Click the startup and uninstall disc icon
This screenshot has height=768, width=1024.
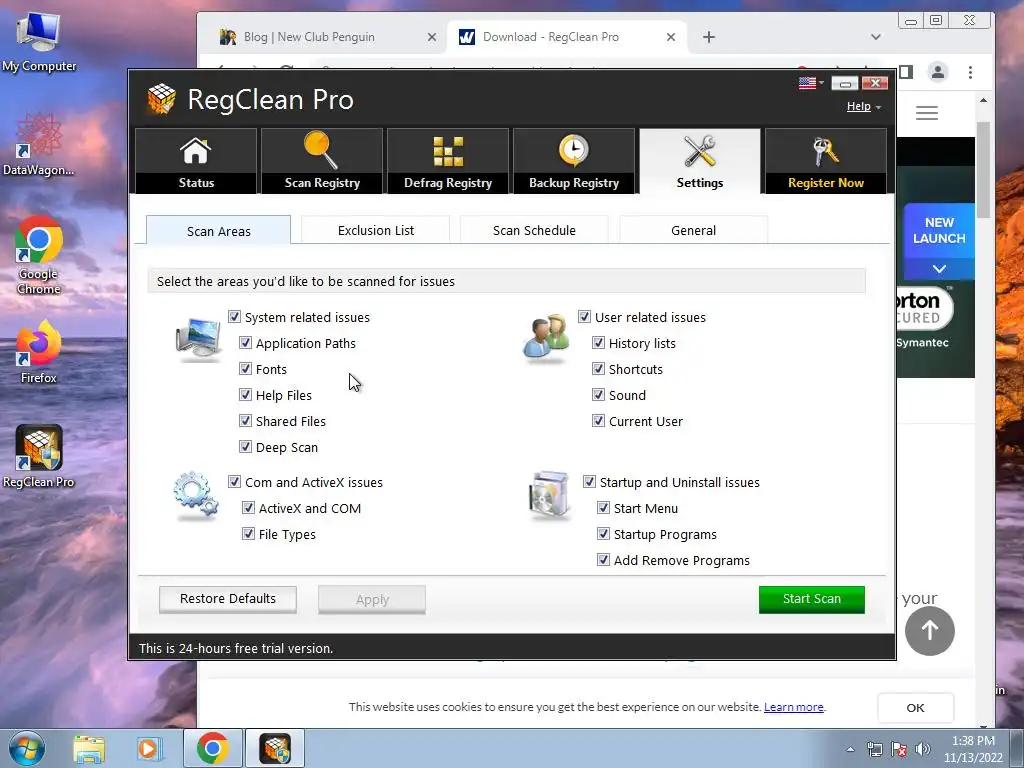tap(549, 496)
